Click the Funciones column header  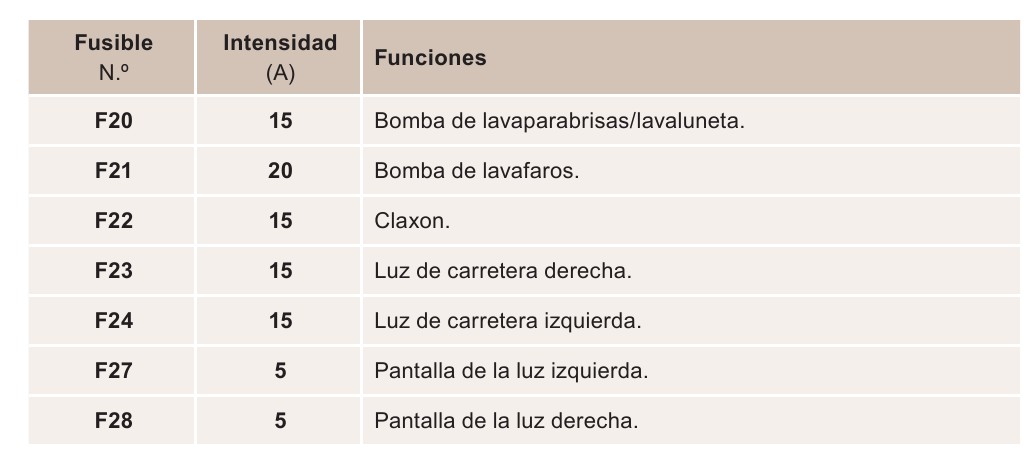point(691,57)
